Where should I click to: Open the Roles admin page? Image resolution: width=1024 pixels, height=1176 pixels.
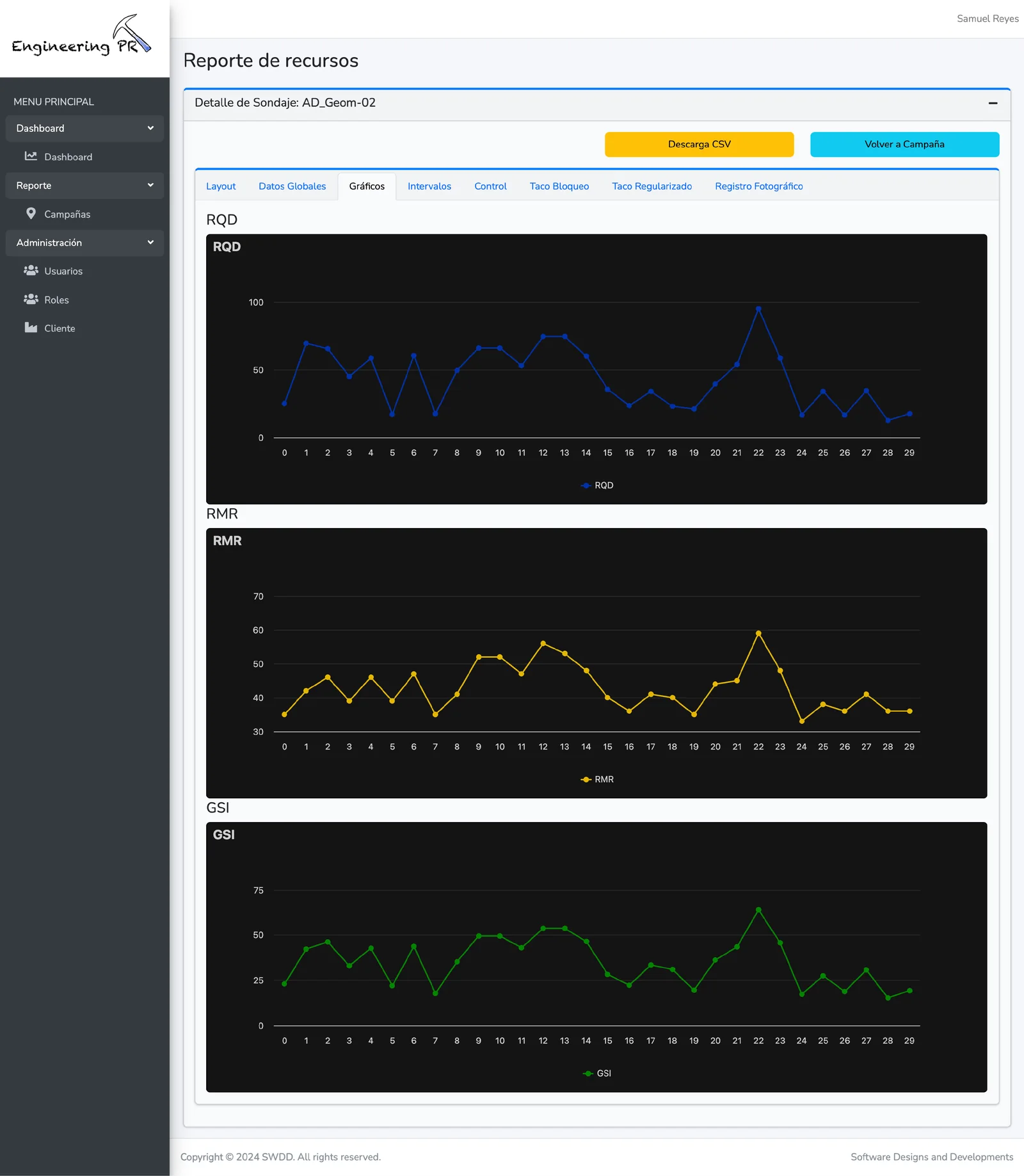coord(56,300)
